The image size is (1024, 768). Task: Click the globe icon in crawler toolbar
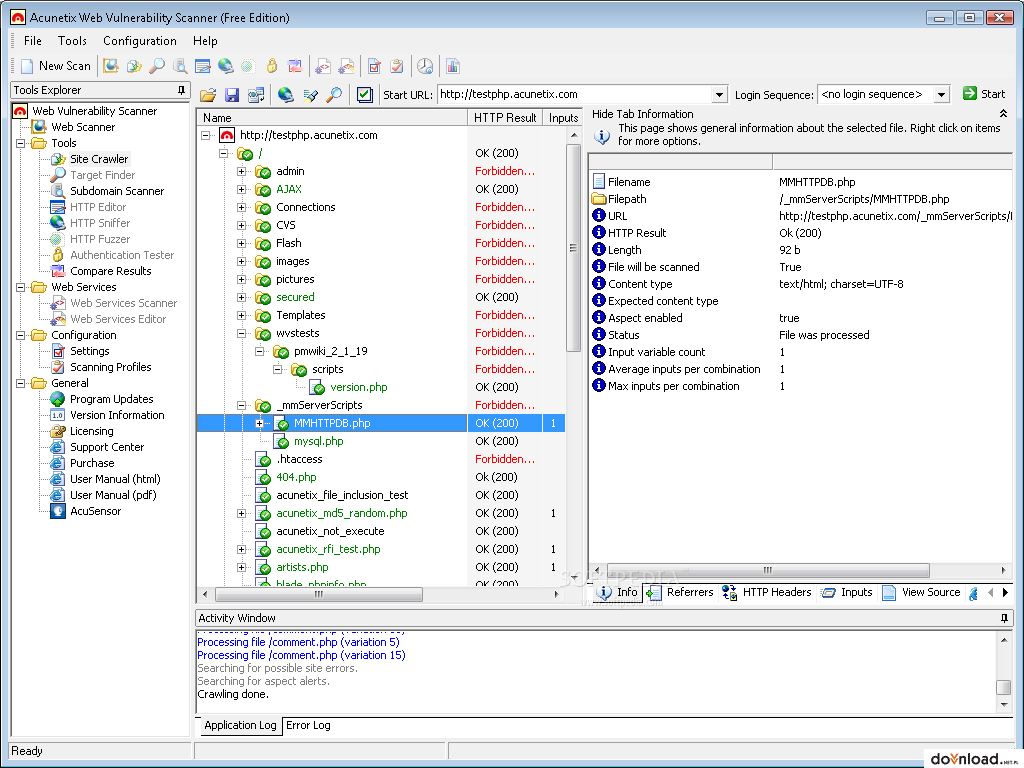point(285,95)
